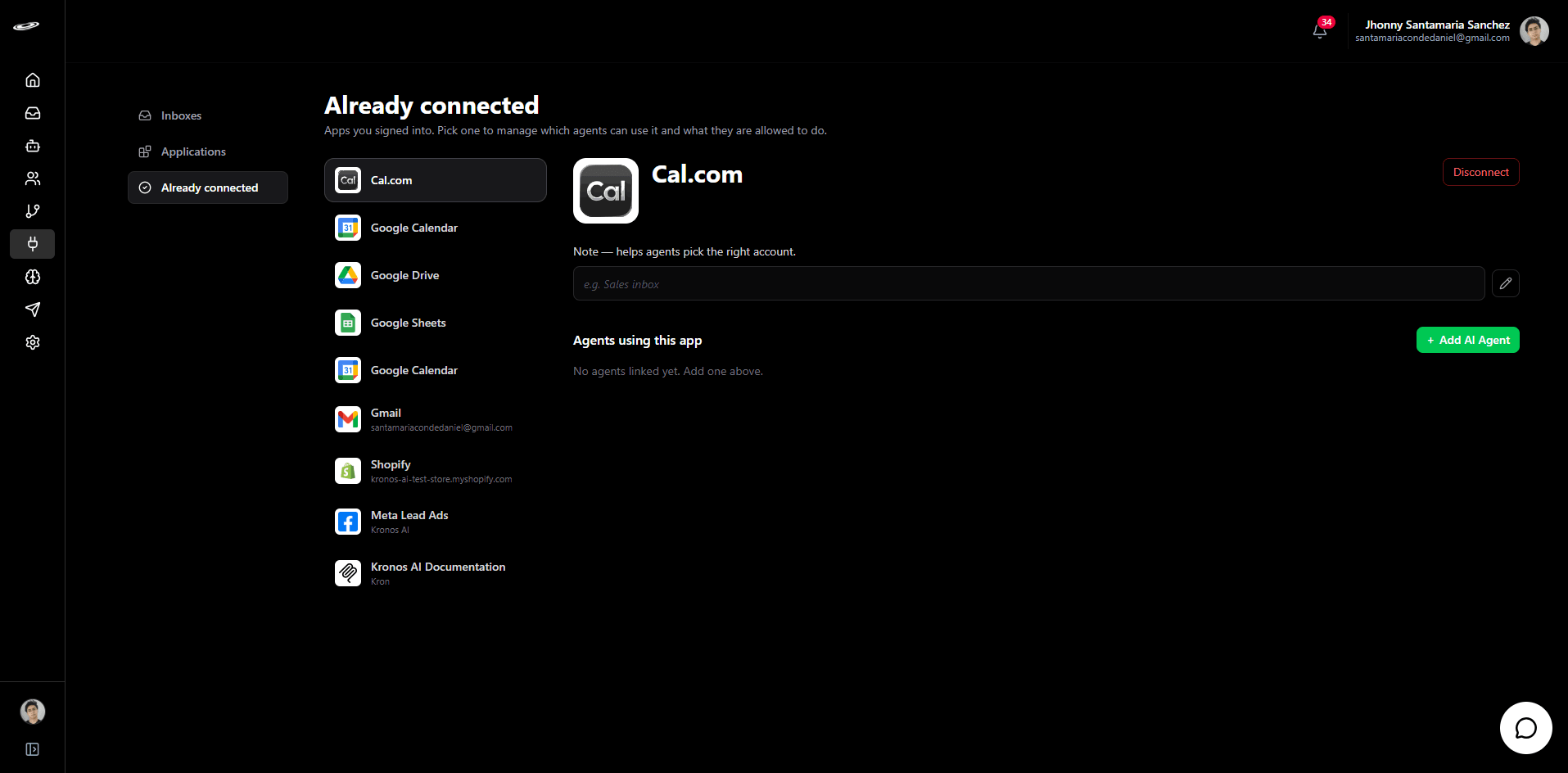Viewport: 1568px width, 773px height.
Task: Click the note helper text label
Action: [x=685, y=251]
